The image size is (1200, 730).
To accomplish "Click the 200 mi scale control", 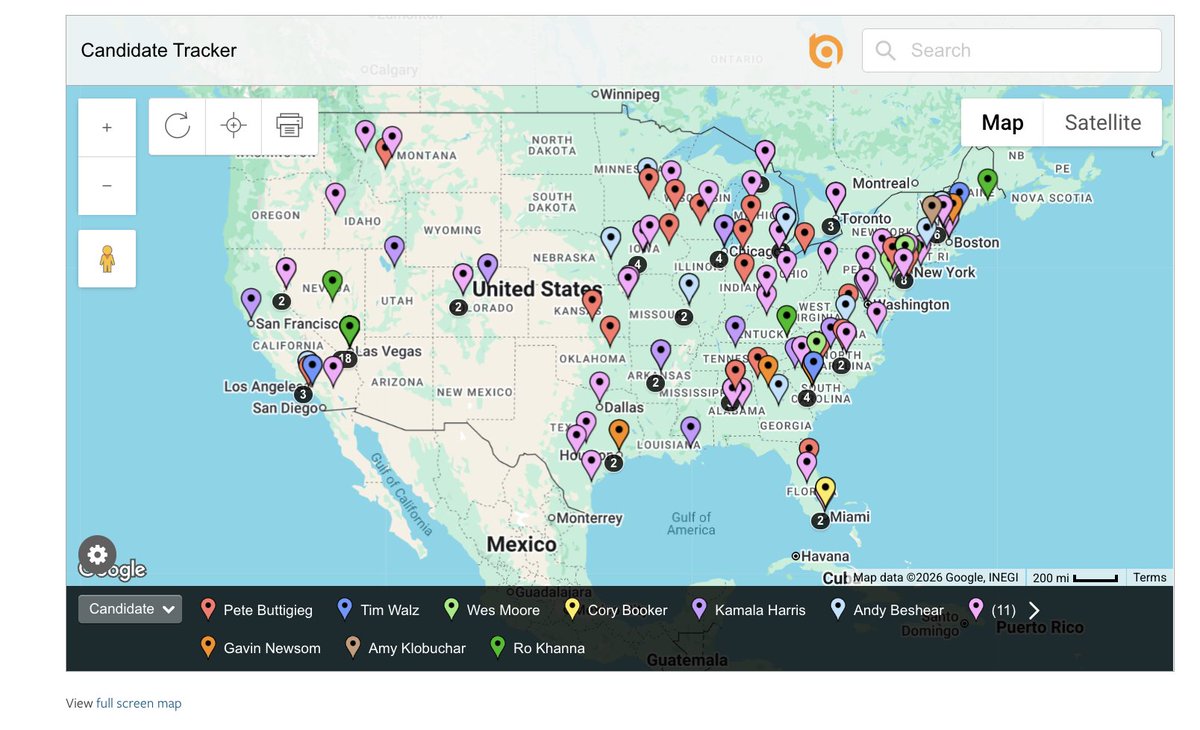I will click(x=1075, y=577).
